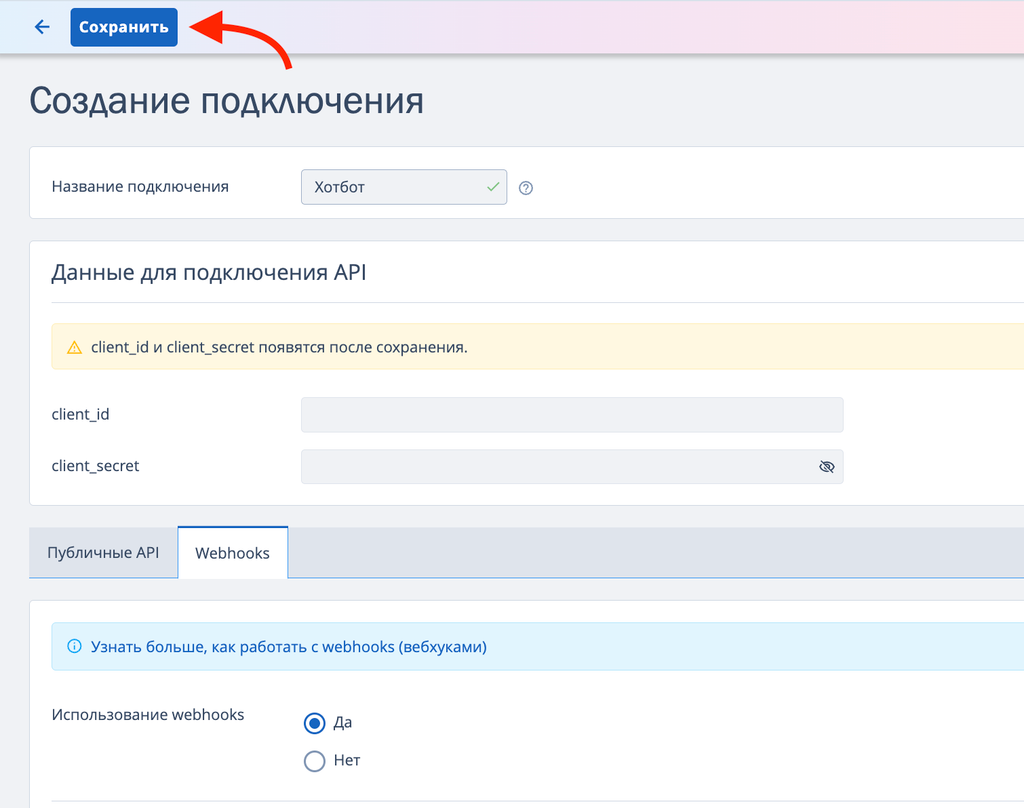Click the notice text about client_id after saving
Screen dimensions: 1024x808
click(280, 347)
